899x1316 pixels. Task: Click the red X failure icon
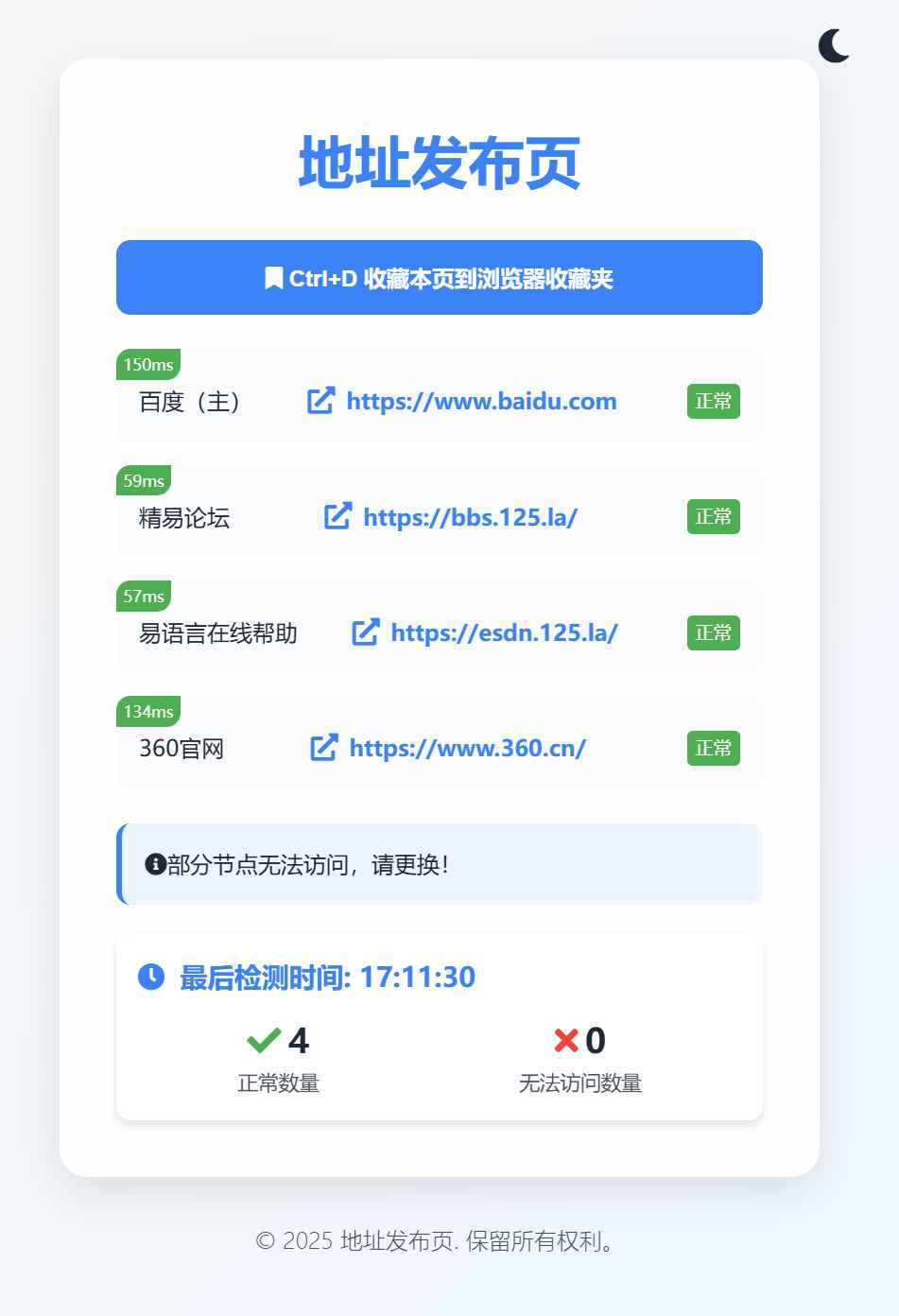tap(565, 1040)
